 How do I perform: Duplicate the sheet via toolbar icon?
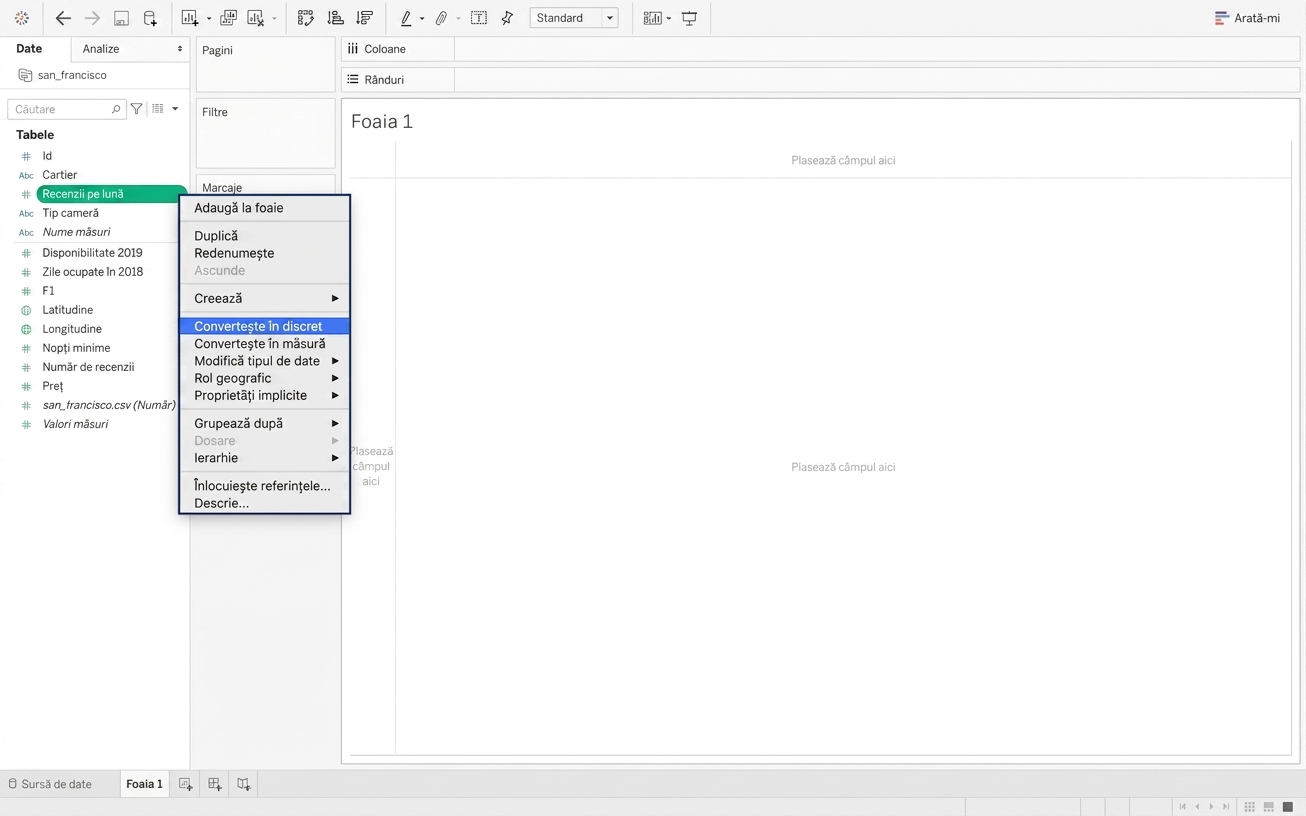pyautogui.click(x=228, y=18)
